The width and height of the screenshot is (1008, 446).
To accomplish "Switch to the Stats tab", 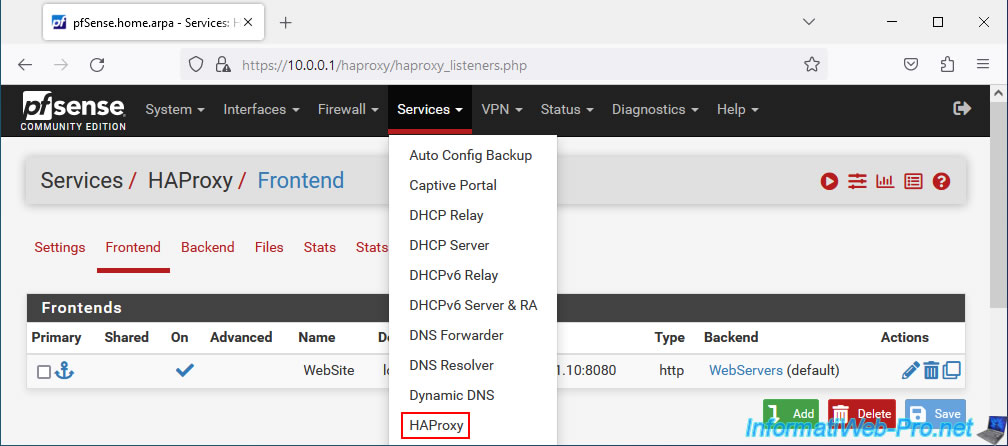I will (x=320, y=247).
